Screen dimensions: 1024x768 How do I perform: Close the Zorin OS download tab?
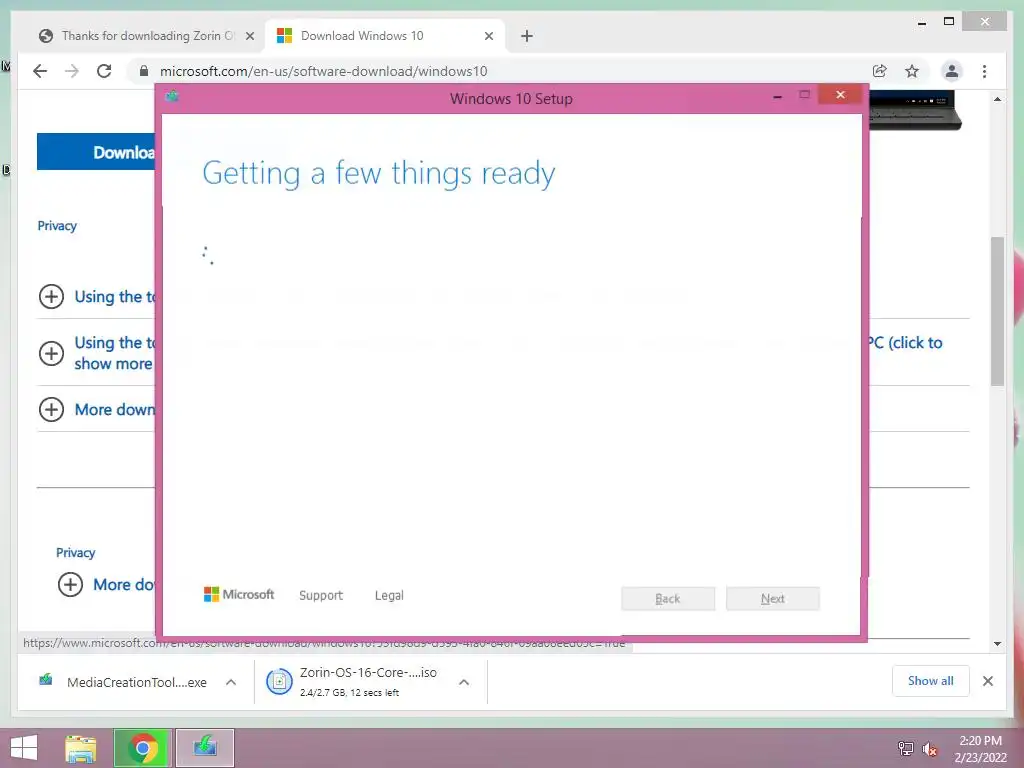click(249, 36)
